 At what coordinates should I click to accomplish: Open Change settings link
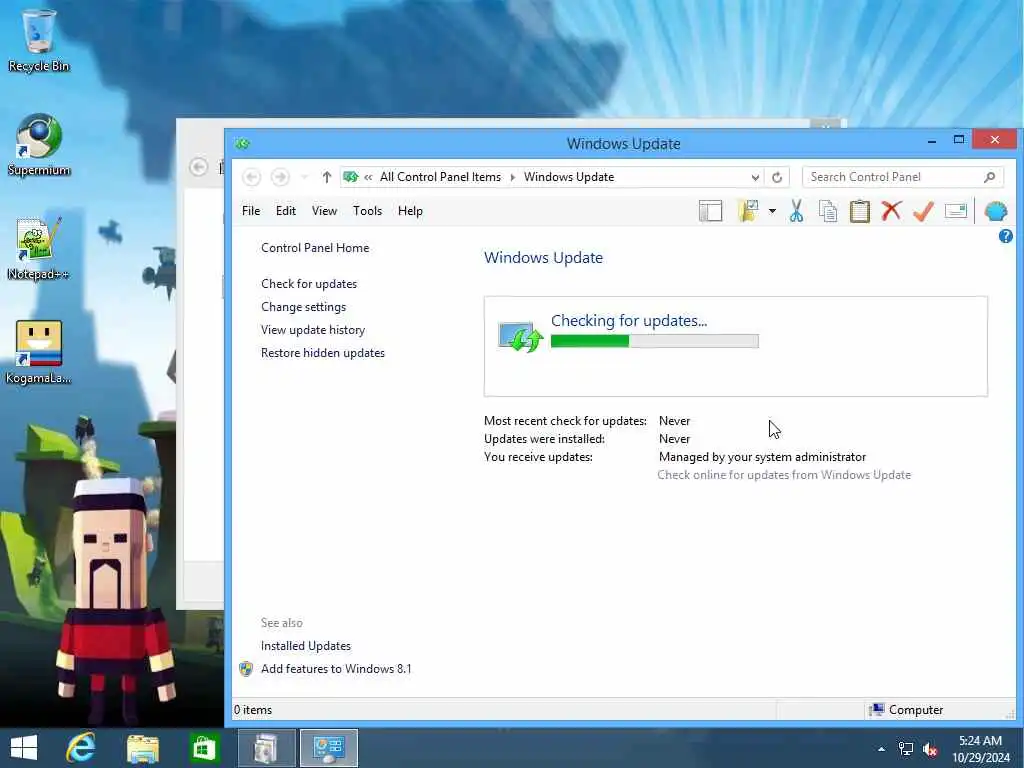(x=304, y=307)
